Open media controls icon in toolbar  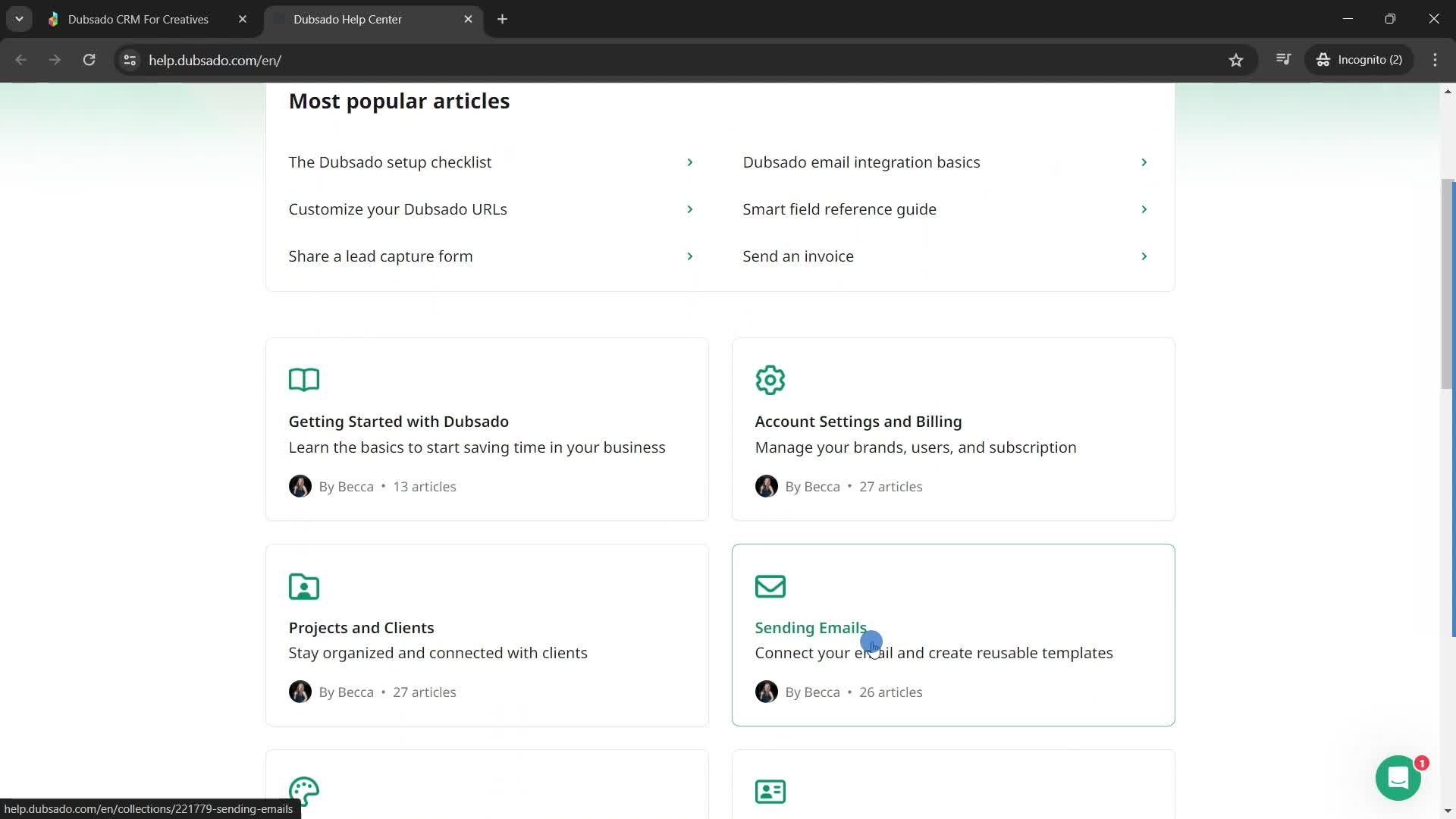click(1283, 59)
